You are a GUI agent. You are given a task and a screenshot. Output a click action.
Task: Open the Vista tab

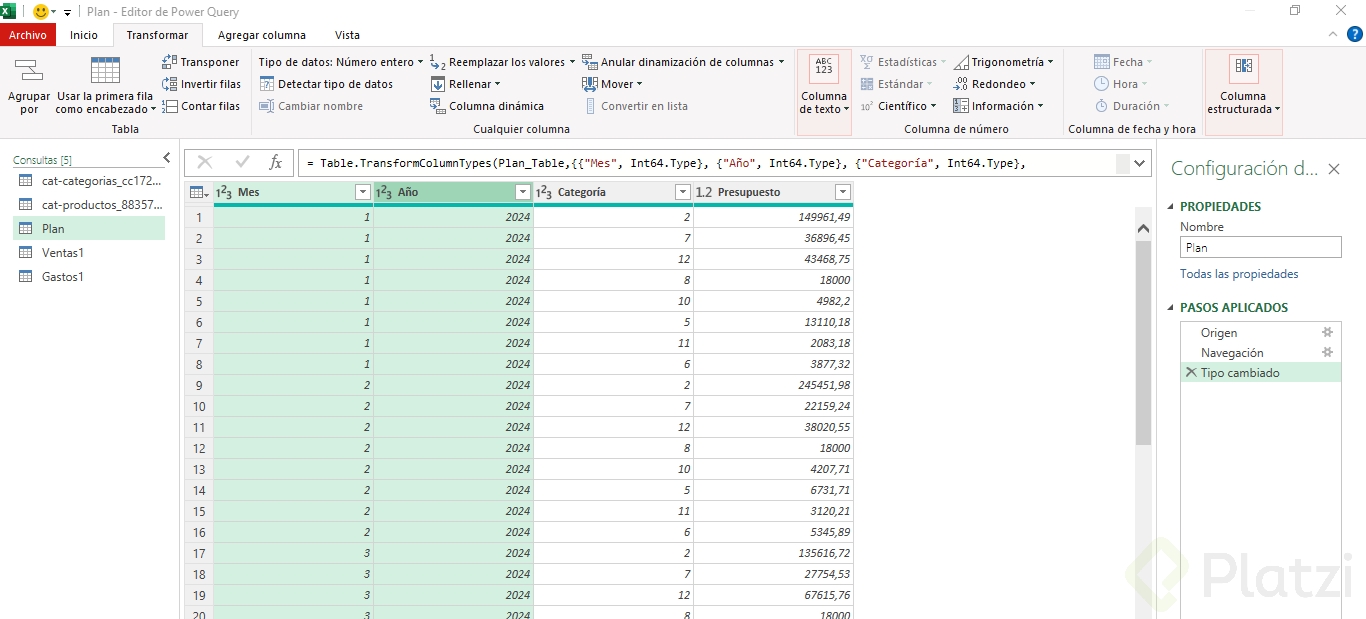[347, 35]
